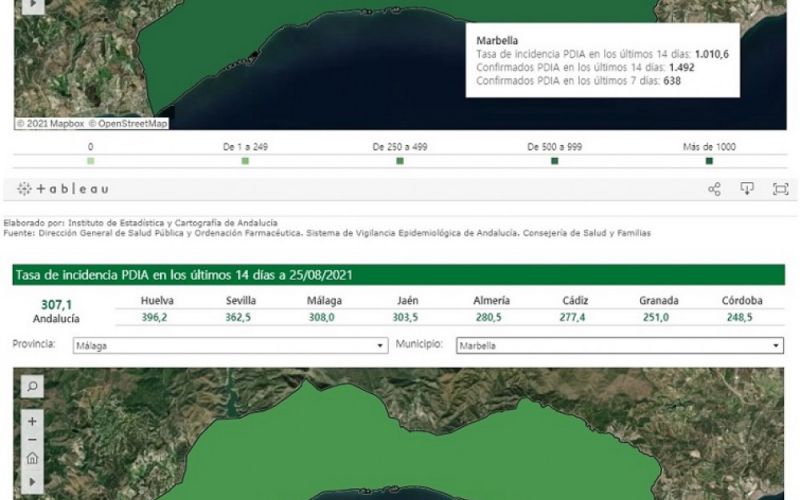This screenshot has height=500, width=800.
Task: Click the Mapbox attribution link
Action: click(x=51, y=123)
